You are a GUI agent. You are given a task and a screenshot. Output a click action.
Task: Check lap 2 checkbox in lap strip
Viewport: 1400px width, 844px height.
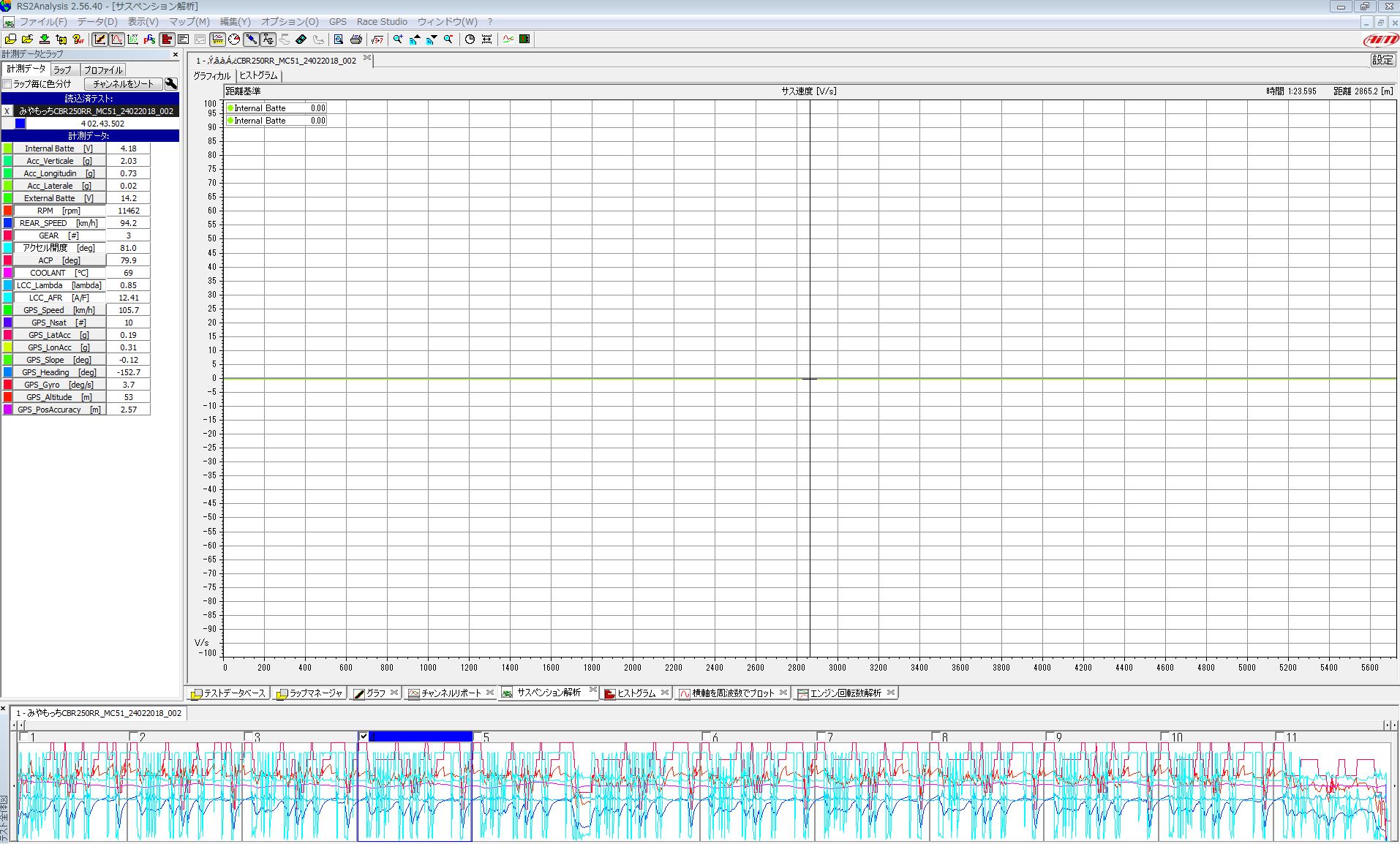point(134,736)
